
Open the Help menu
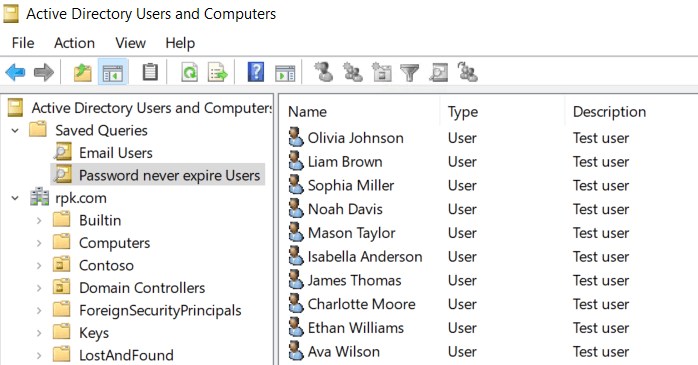coord(180,43)
